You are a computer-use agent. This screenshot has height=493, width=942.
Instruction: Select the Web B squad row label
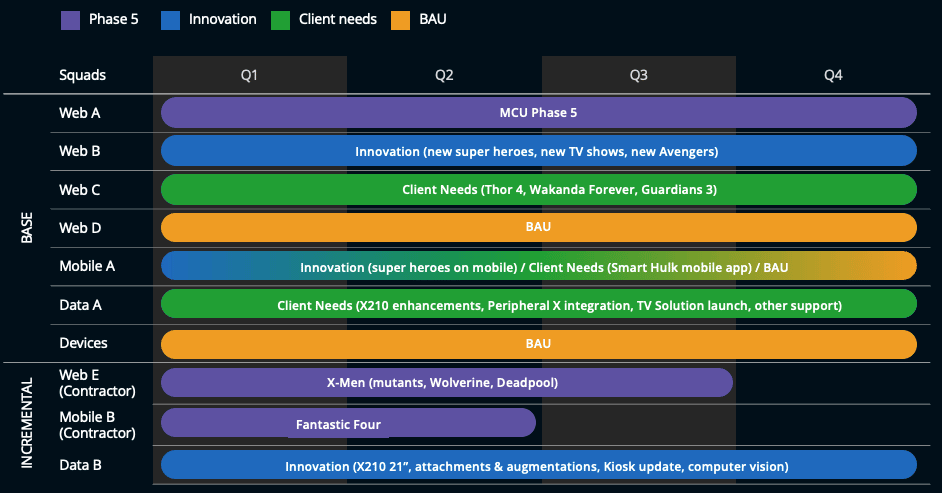click(79, 151)
